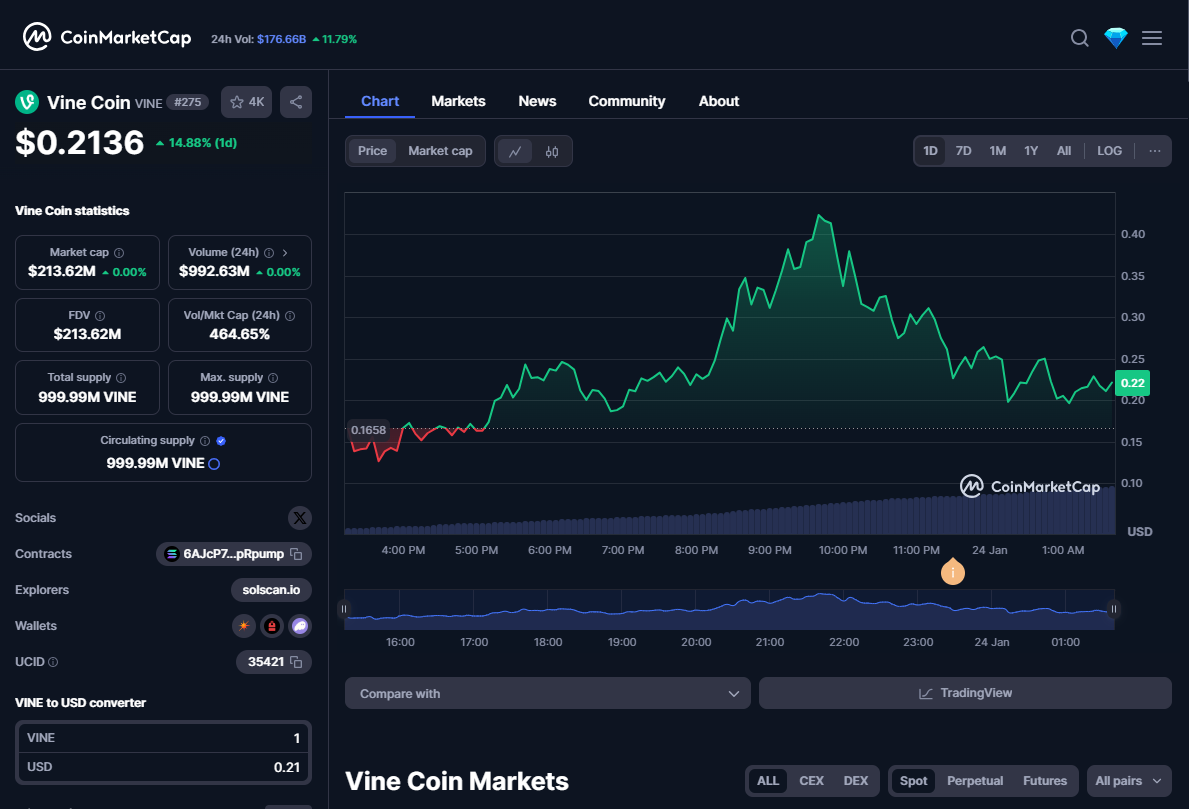The width and height of the screenshot is (1189, 809).
Task: Click the orange marker below the chart
Action: [x=952, y=572]
